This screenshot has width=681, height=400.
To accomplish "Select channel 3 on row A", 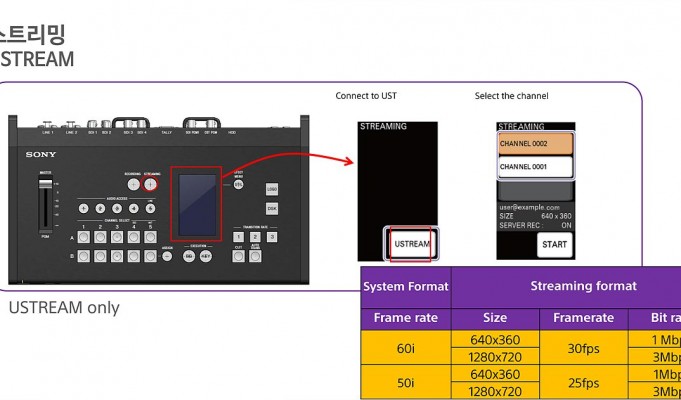I will pos(117,237).
